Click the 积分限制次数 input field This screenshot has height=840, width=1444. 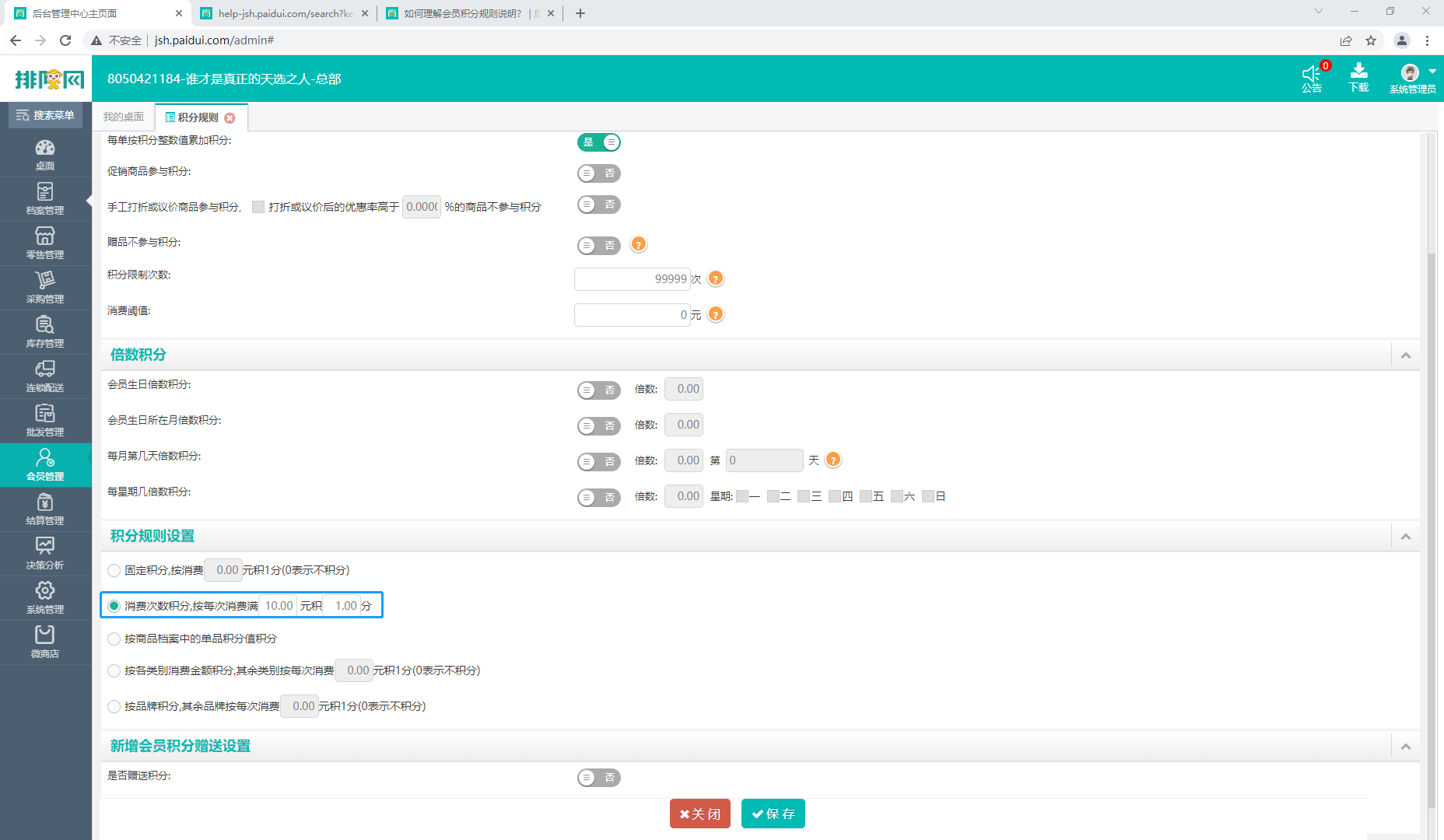[x=633, y=278]
